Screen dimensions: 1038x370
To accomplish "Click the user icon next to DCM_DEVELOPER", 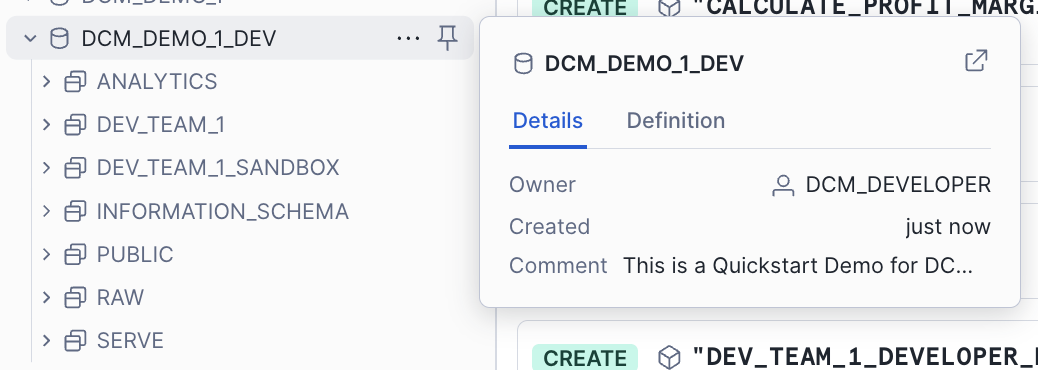I will tap(783, 185).
